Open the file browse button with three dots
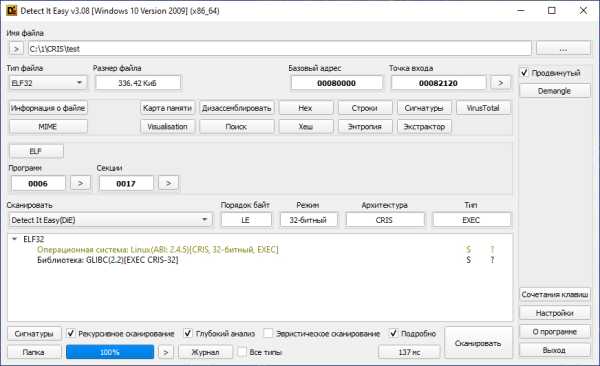Image resolution: width=600 pixels, height=366 pixels. coord(563,49)
